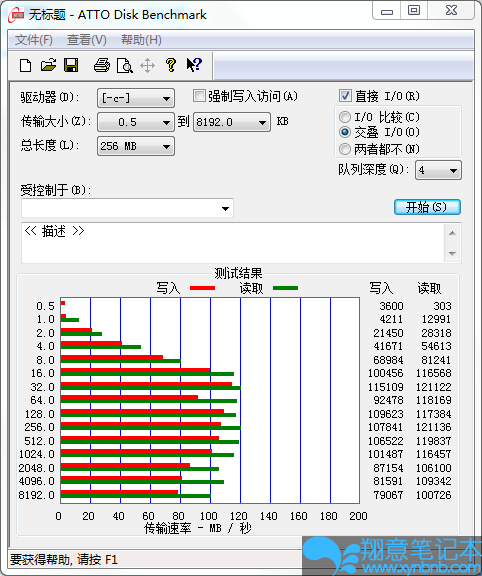482x576 pixels.
Task: Click the yellow question mark About icon
Action: [170, 65]
